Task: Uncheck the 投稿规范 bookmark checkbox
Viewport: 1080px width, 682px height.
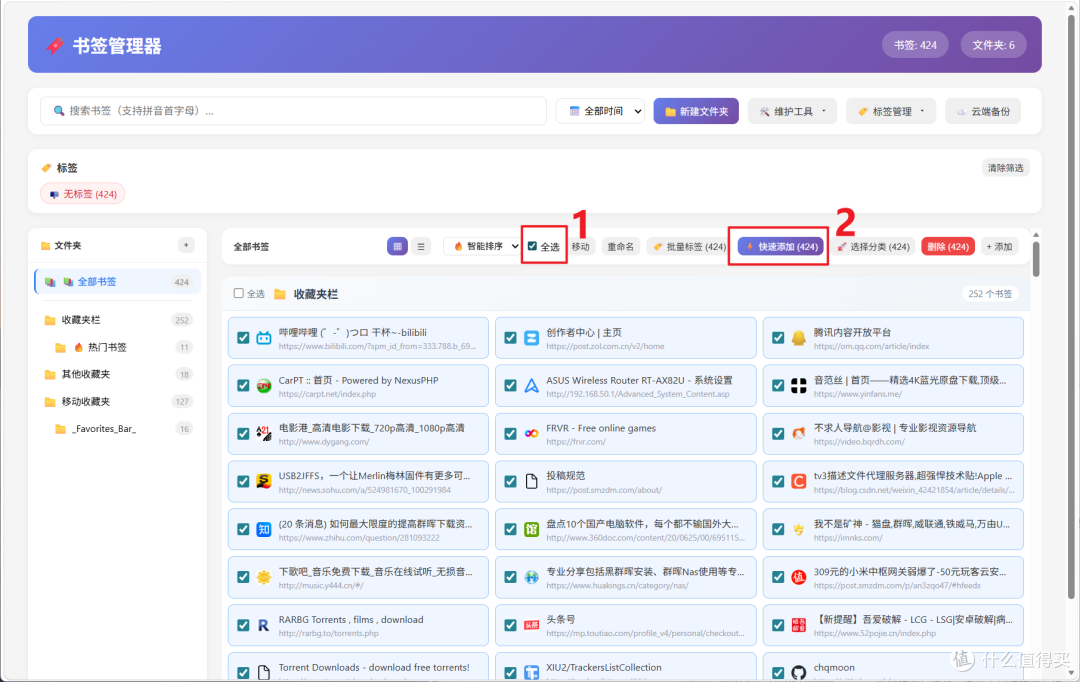Action: tap(510, 481)
